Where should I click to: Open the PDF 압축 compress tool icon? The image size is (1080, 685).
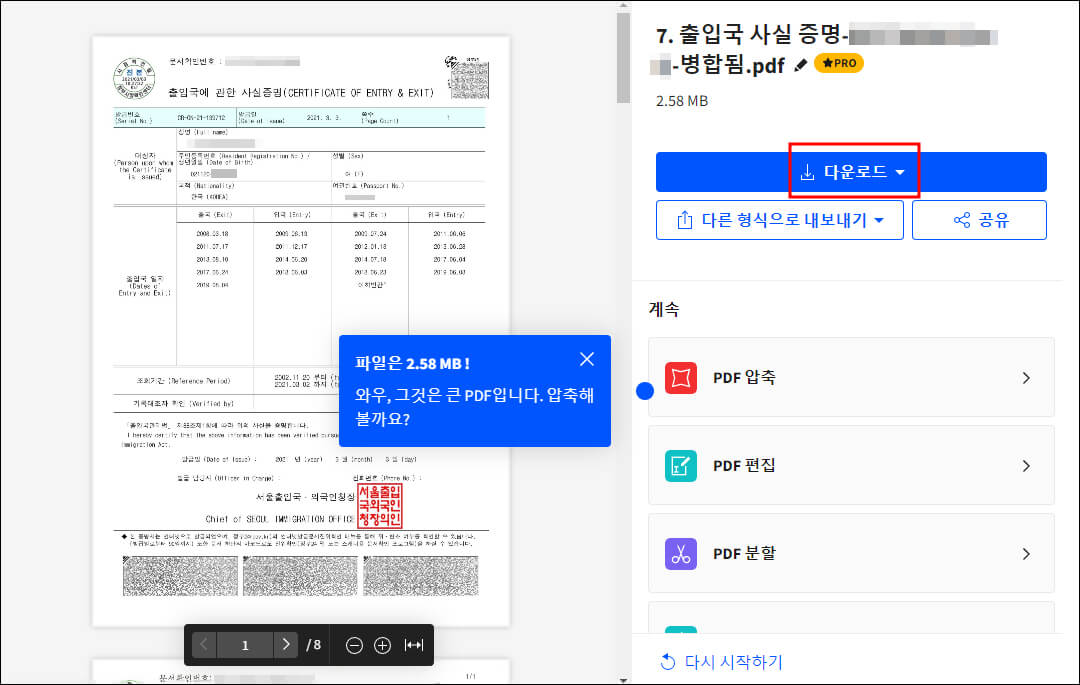683,377
